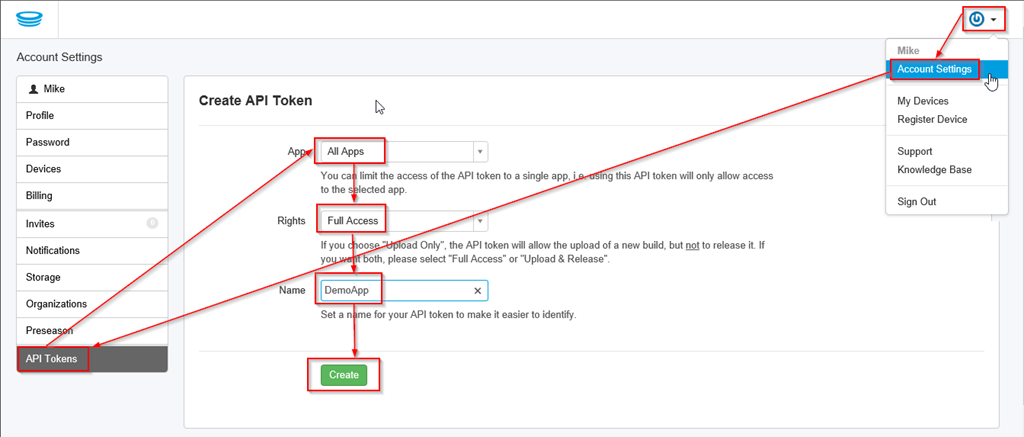Open the API Tokens sidebar tab
The height and width of the screenshot is (437, 1024).
click(x=54, y=358)
